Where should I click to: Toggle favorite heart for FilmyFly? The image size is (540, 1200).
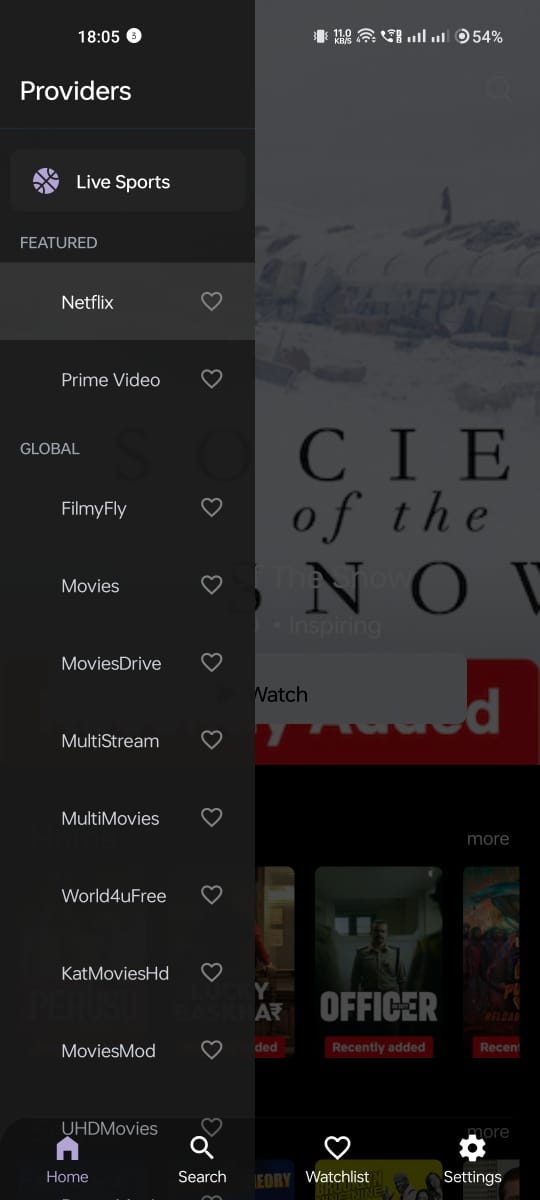(211, 507)
